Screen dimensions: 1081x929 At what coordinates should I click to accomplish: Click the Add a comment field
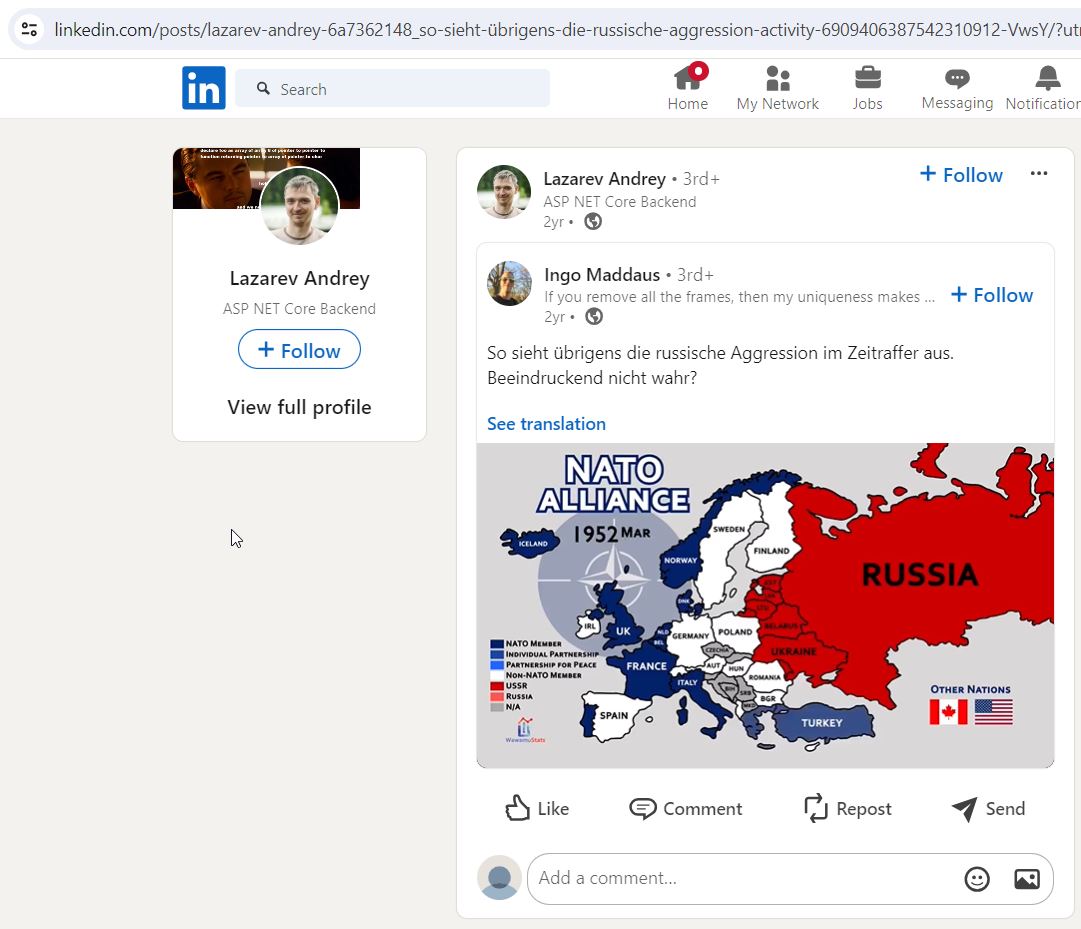coord(790,879)
